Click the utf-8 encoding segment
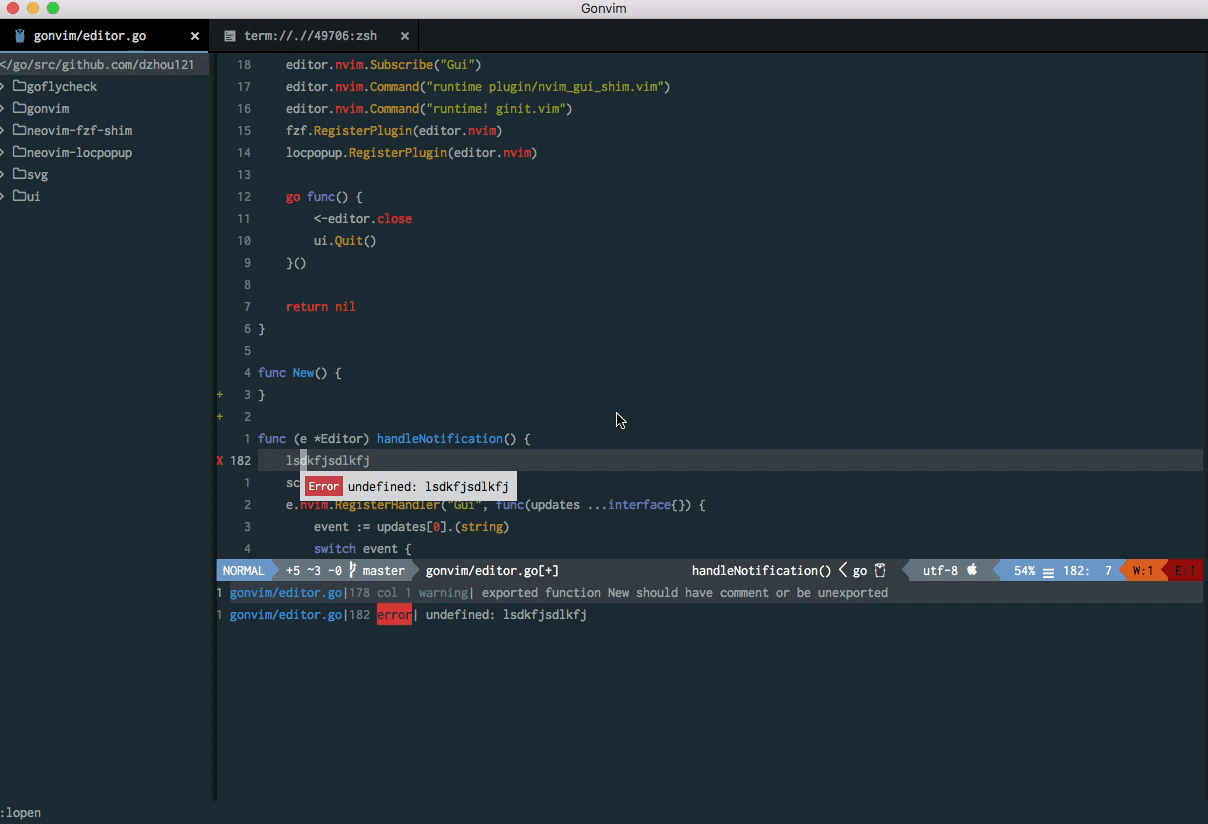Image resolution: width=1208 pixels, height=824 pixels. [x=940, y=571]
